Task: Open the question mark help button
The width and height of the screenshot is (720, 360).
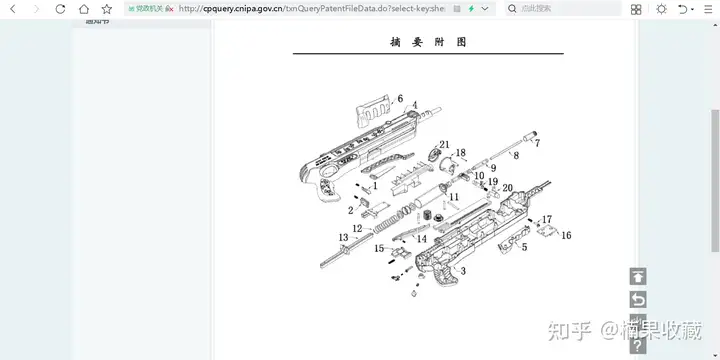Action: click(x=638, y=346)
